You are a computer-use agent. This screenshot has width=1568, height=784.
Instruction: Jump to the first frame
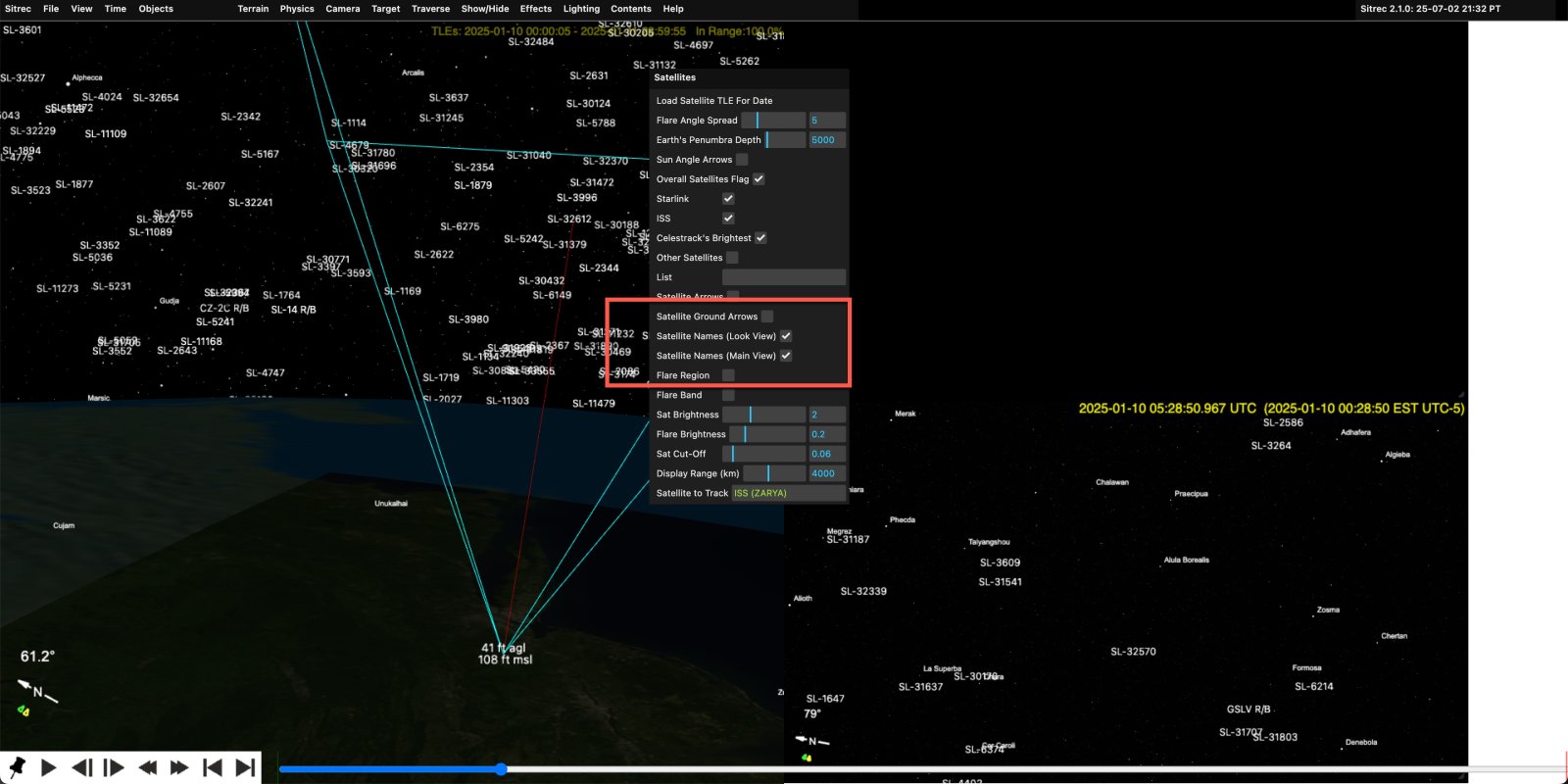click(x=212, y=767)
